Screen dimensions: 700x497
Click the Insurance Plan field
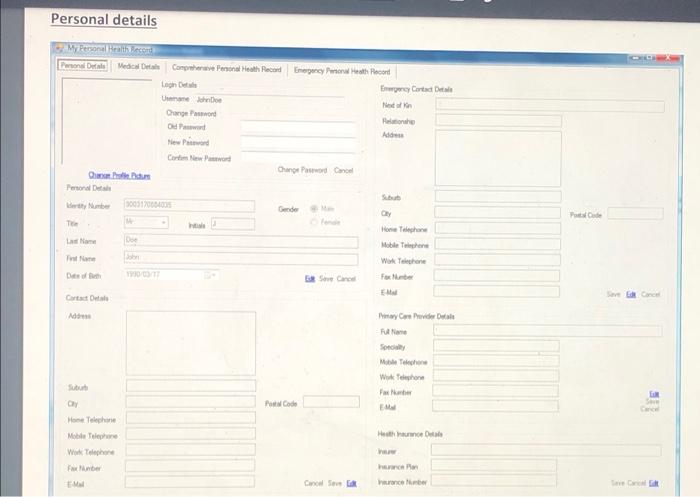(x=494, y=466)
